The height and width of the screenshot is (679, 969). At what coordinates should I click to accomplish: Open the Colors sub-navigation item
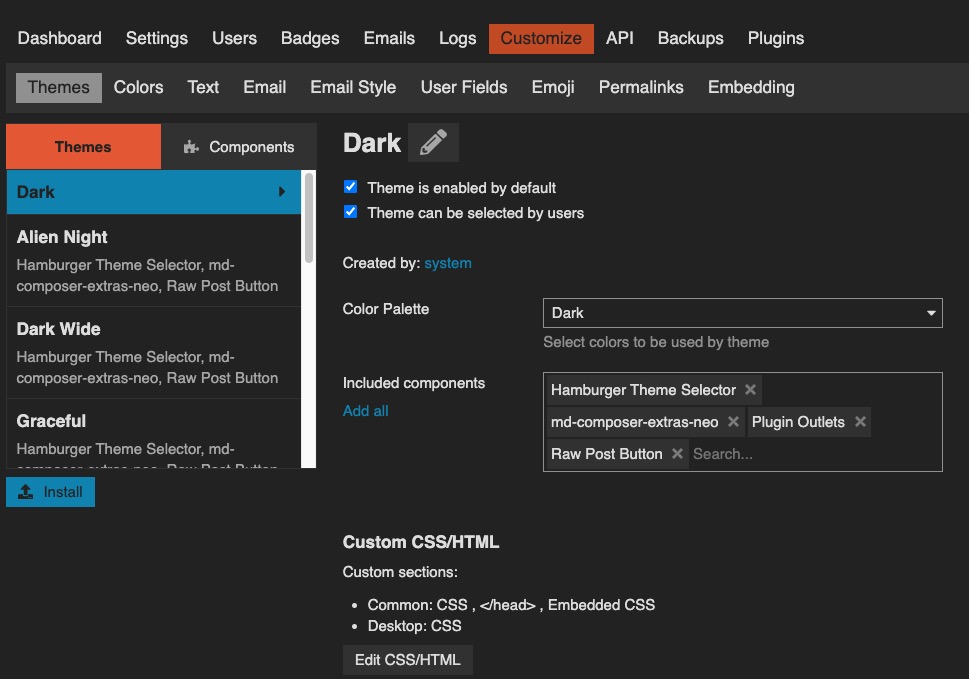138,88
